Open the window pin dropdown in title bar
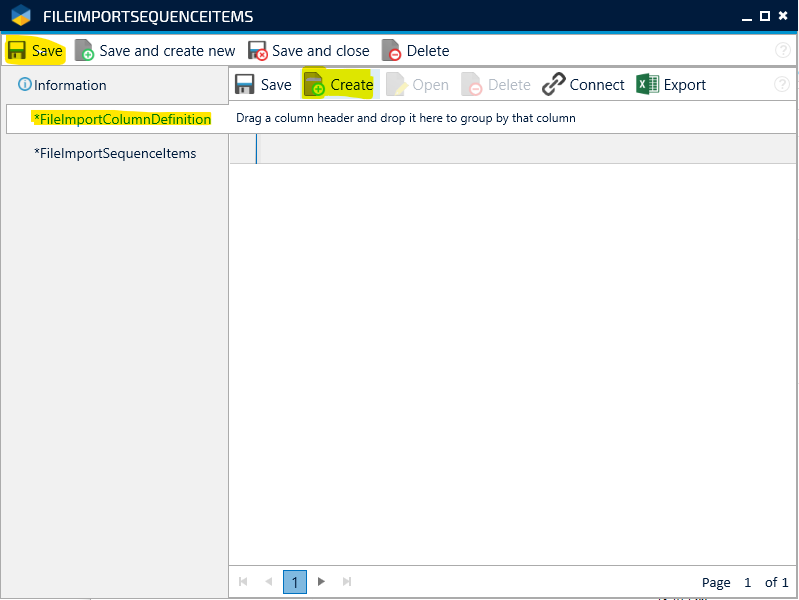 [745, 16]
